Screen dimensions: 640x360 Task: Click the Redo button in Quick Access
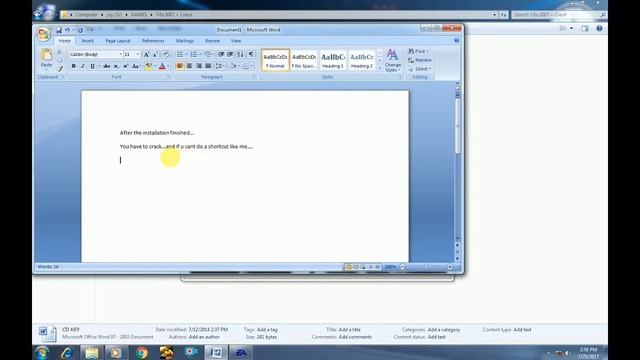click(x=80, y=30)
